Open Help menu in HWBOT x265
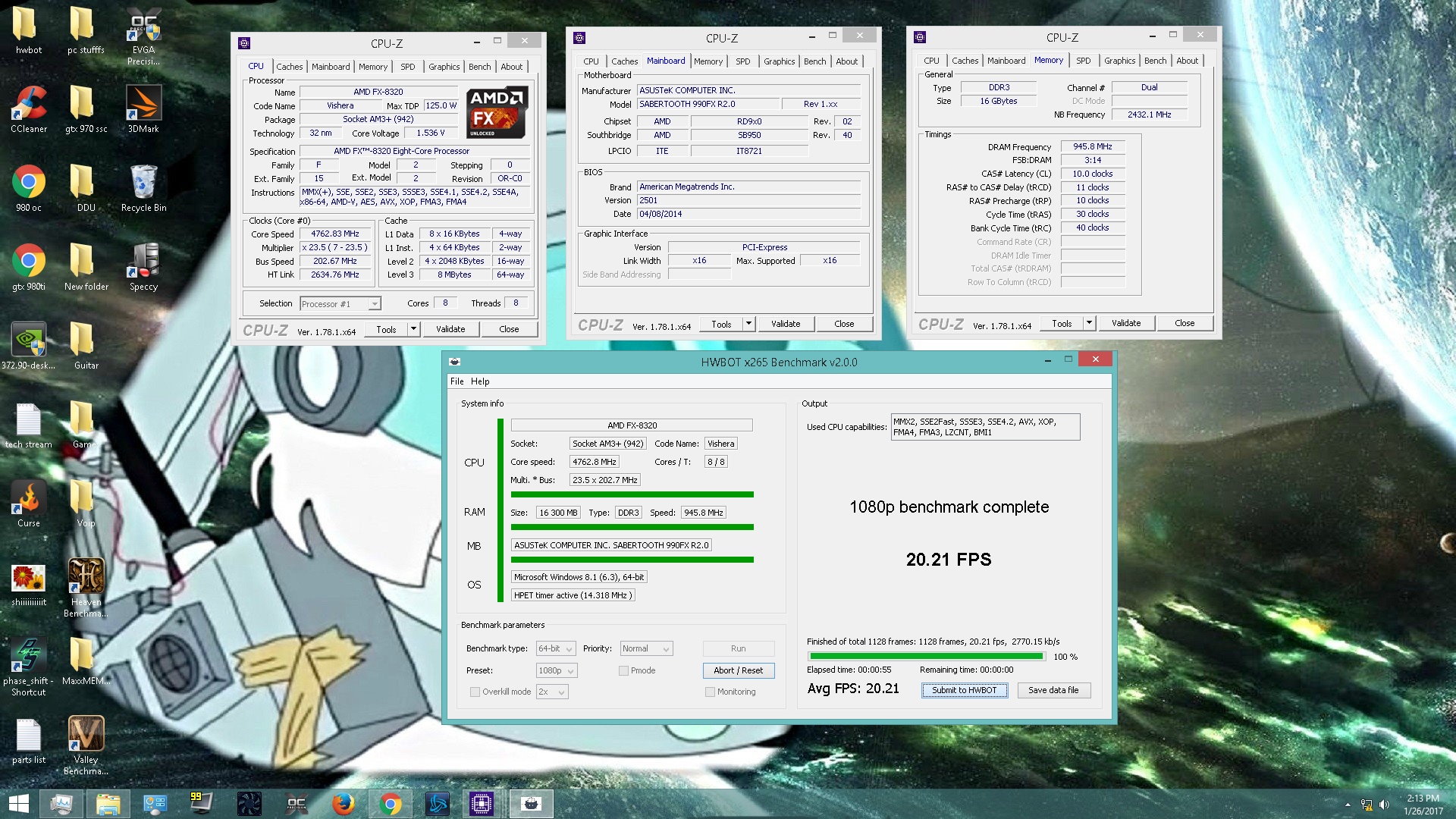This screenshot has width=1456, height=819. click(480, 381)
